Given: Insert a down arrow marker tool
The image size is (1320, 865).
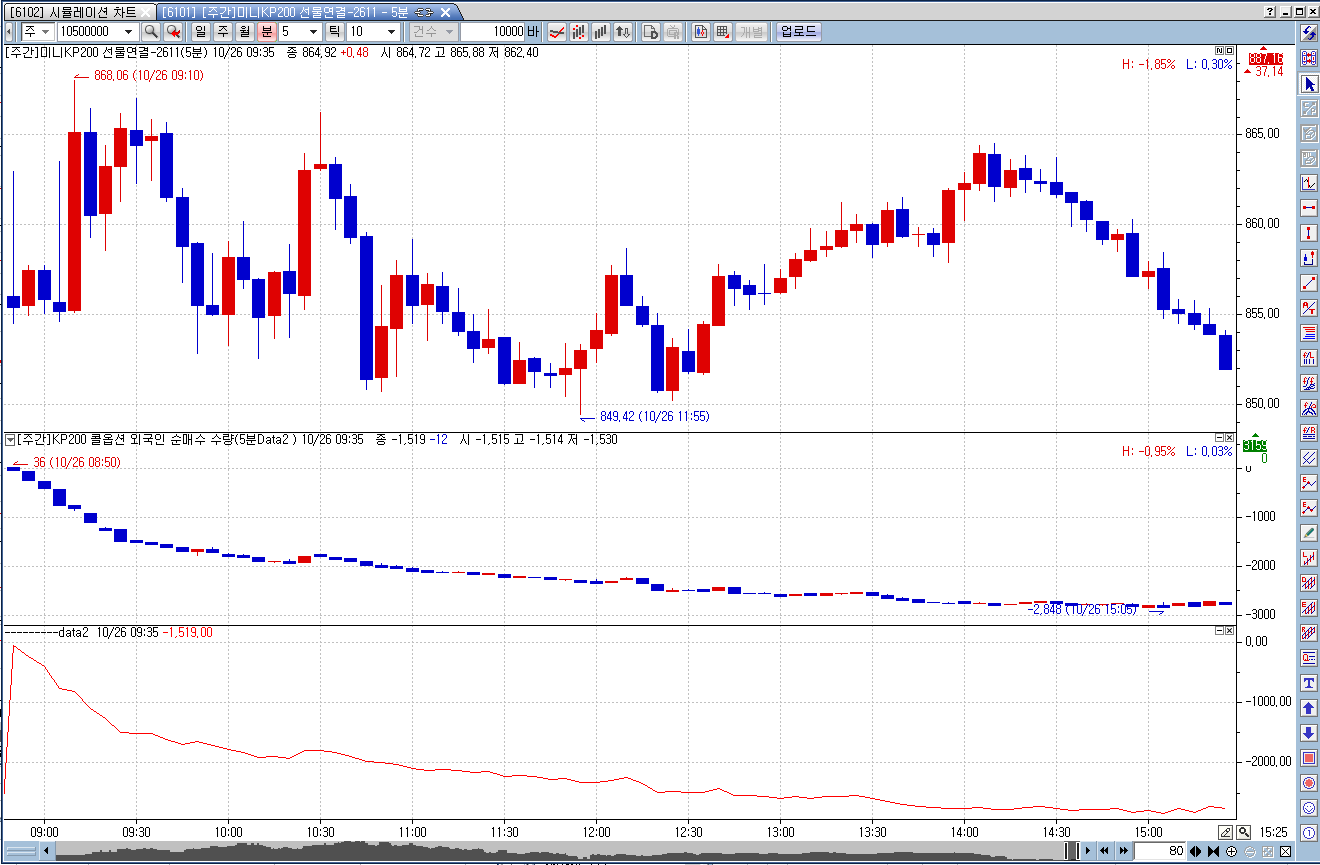Looking at the screenshot, I should pyautogui.click(x=1309, y=733).
